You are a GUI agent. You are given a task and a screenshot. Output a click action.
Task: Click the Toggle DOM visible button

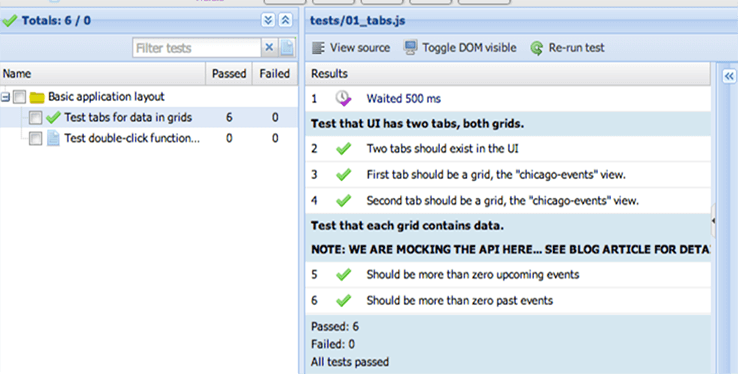(x=460, y=48)
